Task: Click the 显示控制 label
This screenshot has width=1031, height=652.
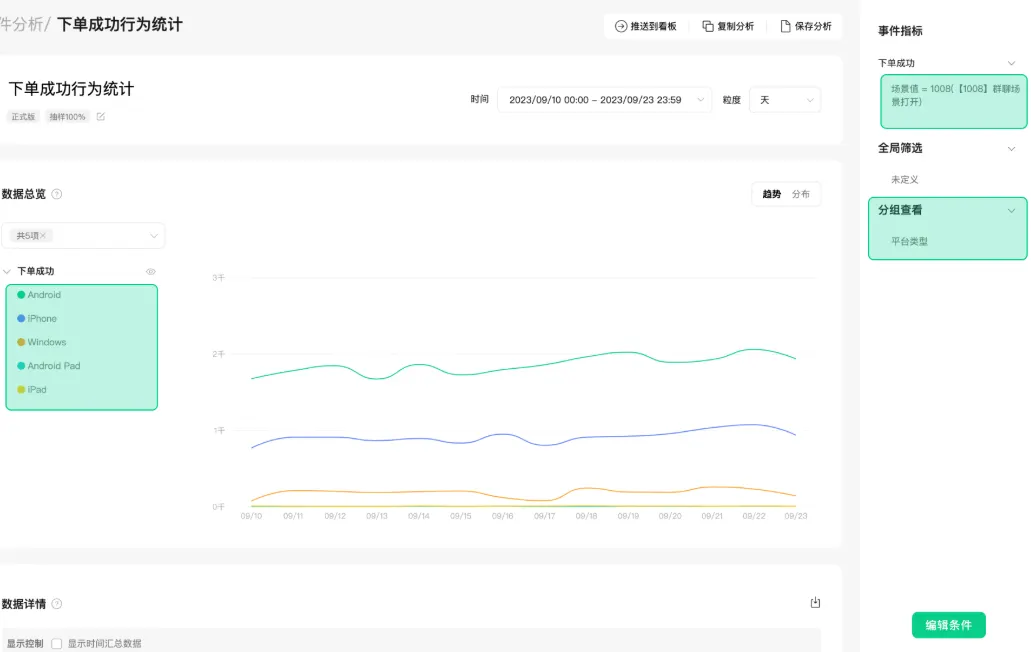Action: tap(25, 643)
